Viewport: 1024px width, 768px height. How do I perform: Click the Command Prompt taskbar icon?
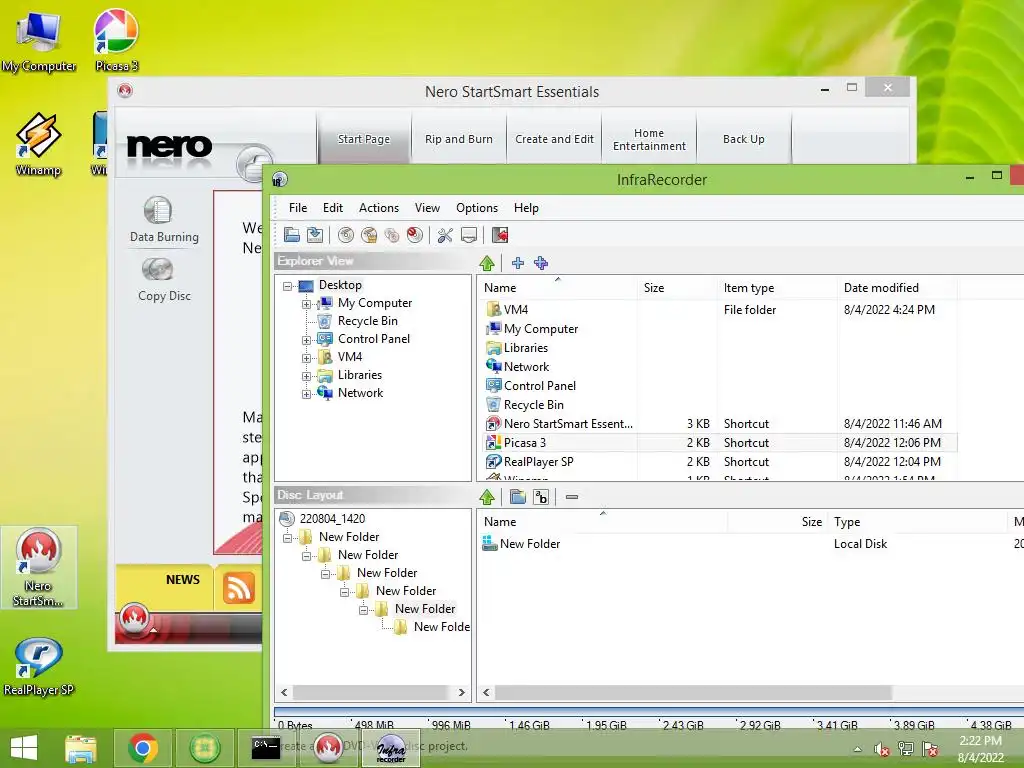tap(266, 748)
